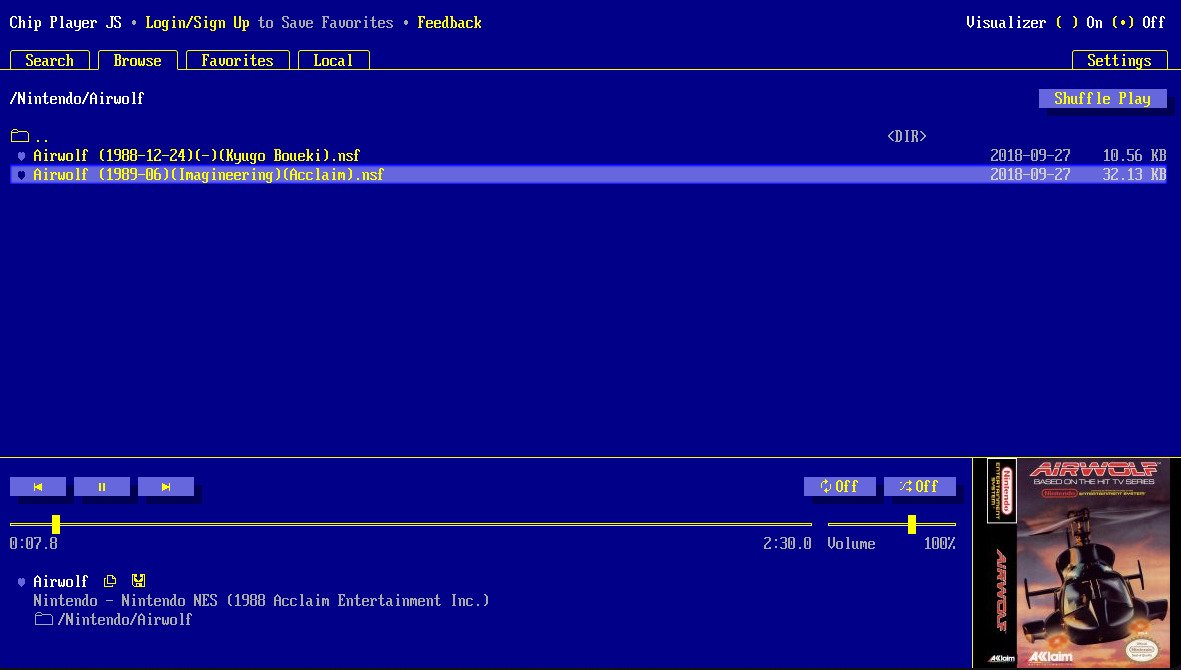The width and height of the screenshot is (1181, 670).
Task: Skip to the next track
Action: (166, 487)
